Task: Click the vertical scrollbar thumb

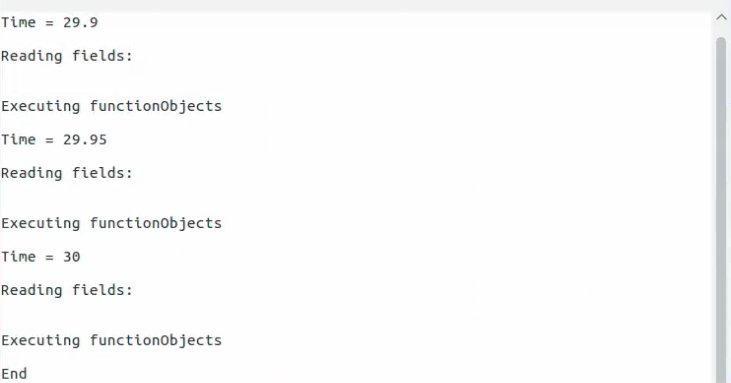Action: [x=721, y=210]
